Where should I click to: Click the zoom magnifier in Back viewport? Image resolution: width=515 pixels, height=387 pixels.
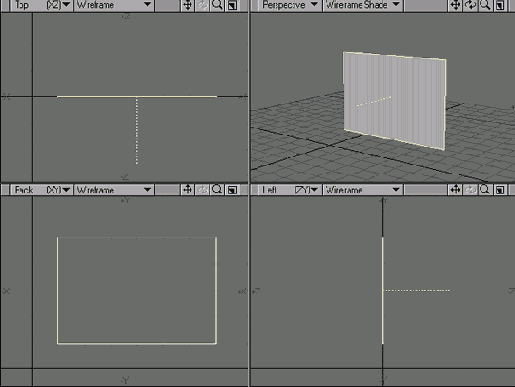point(217,190)
